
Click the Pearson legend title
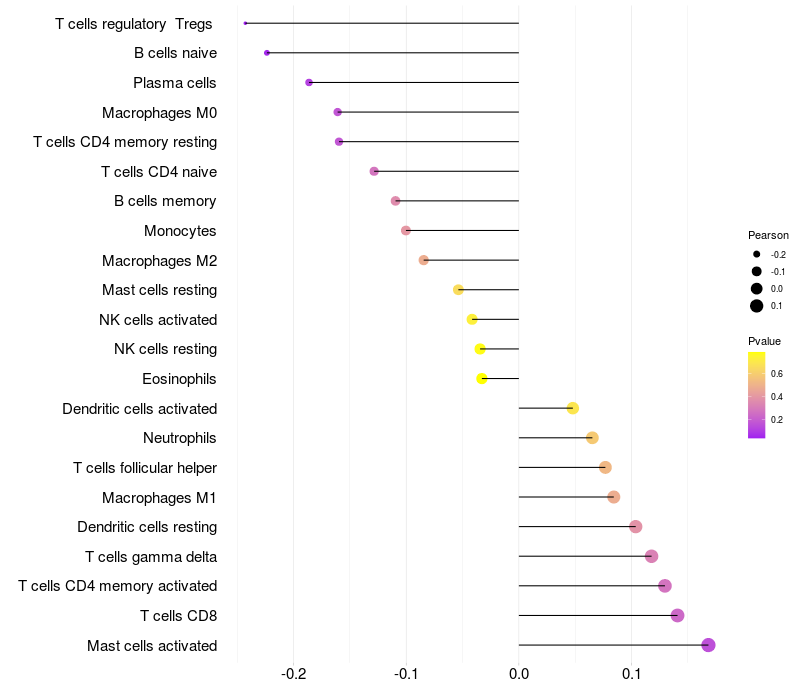(768, 235)
